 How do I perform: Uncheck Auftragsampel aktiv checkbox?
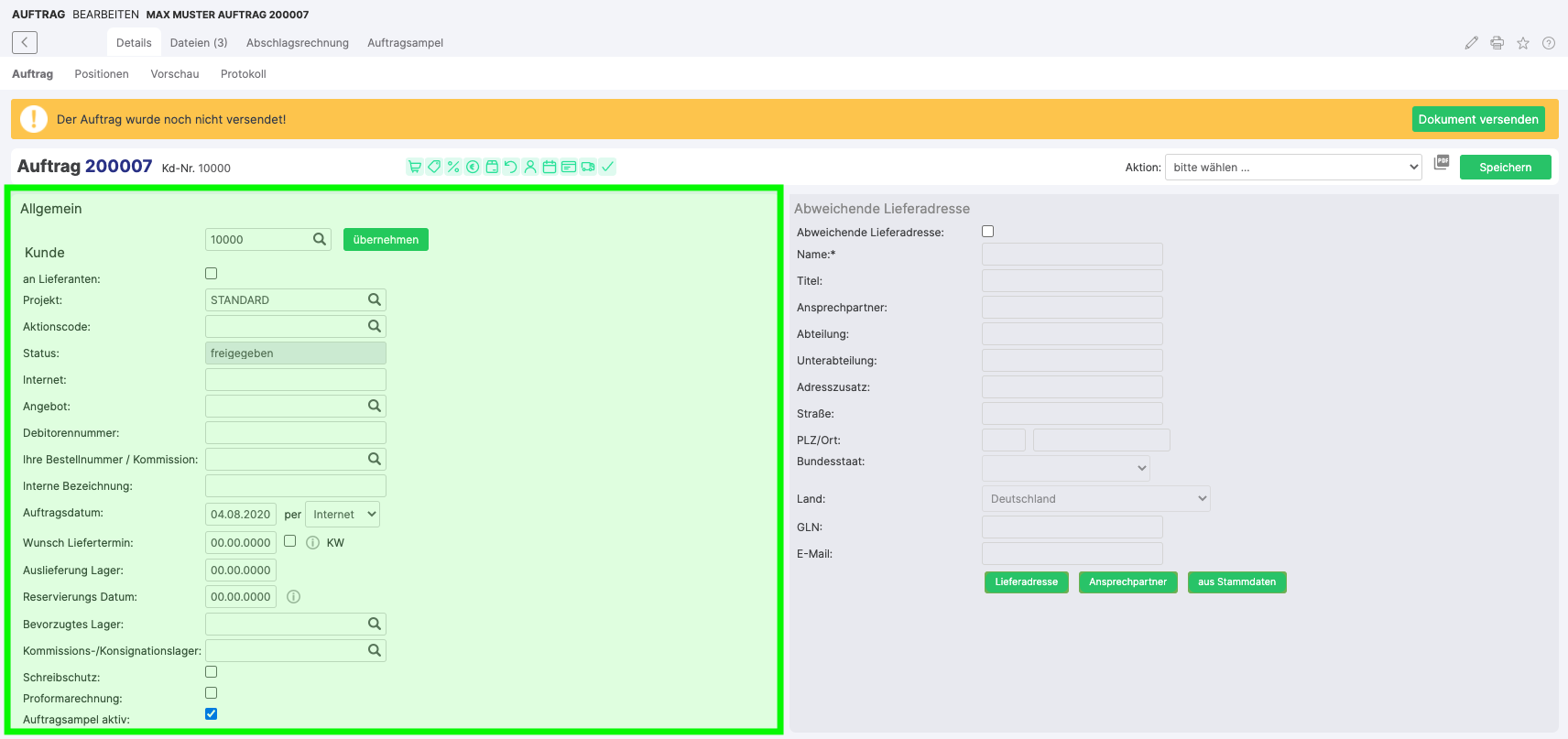[212, 714]
